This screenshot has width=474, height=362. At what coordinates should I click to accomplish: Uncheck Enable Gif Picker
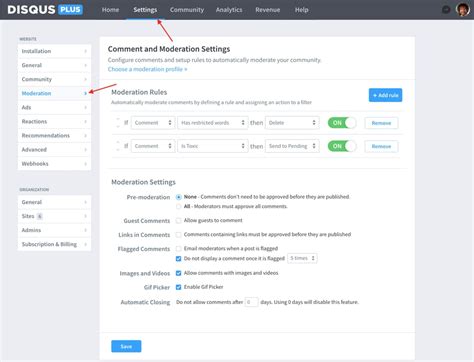[x=179, y=287]
